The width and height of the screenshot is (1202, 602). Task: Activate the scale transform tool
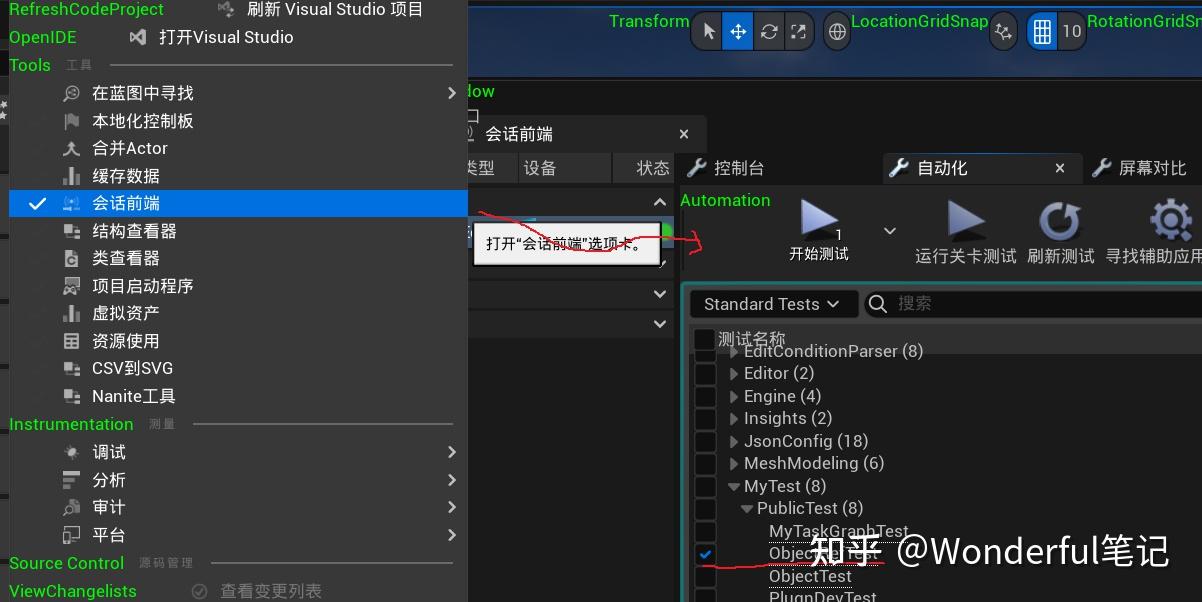point(798,32)
